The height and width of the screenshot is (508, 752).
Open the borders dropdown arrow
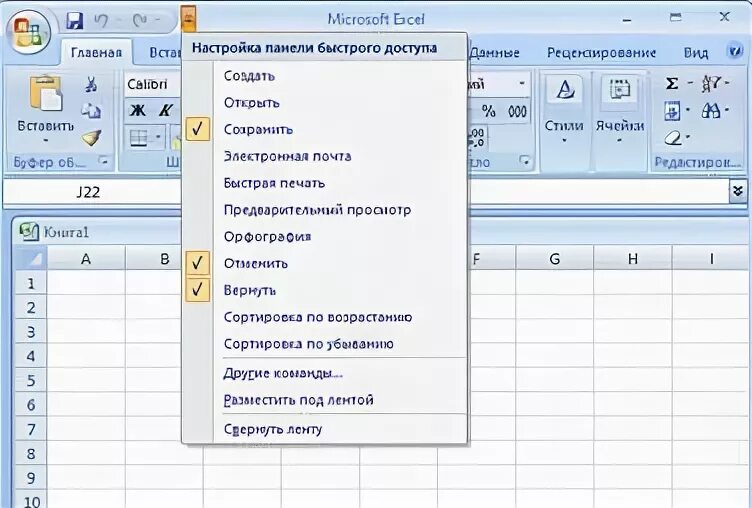[x=158, y=139]
